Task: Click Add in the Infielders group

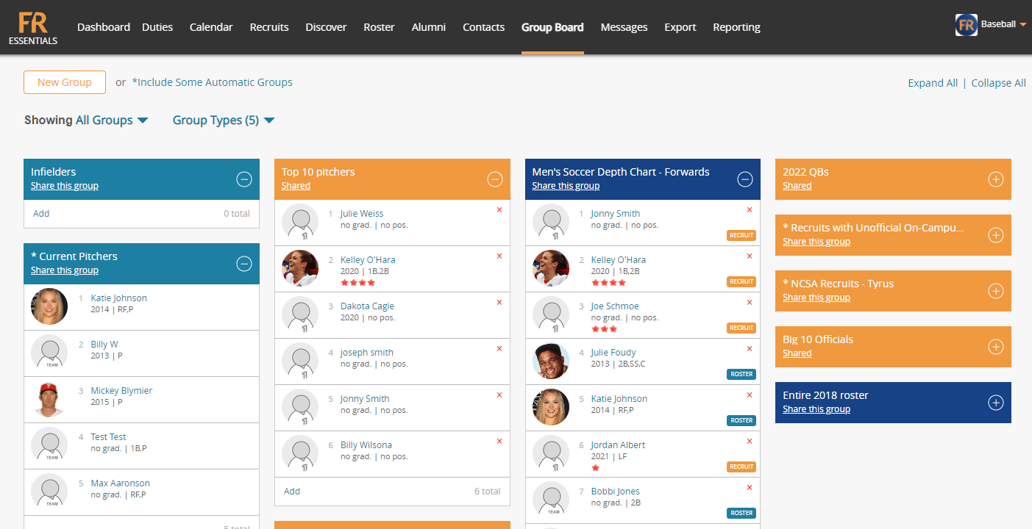Action: coord(41,213)
